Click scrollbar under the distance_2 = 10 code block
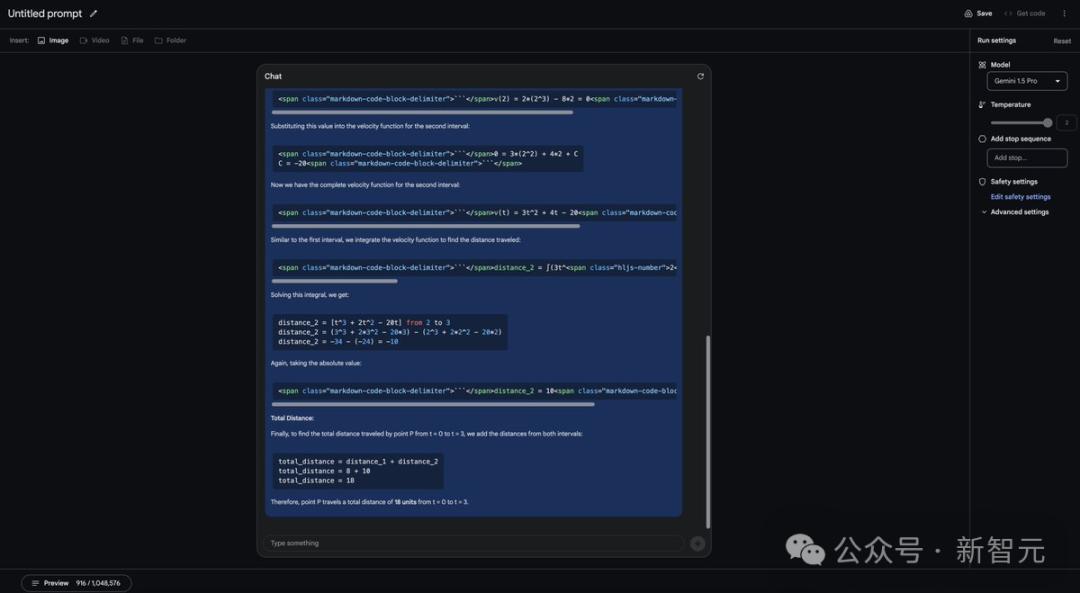 point(433,404)
